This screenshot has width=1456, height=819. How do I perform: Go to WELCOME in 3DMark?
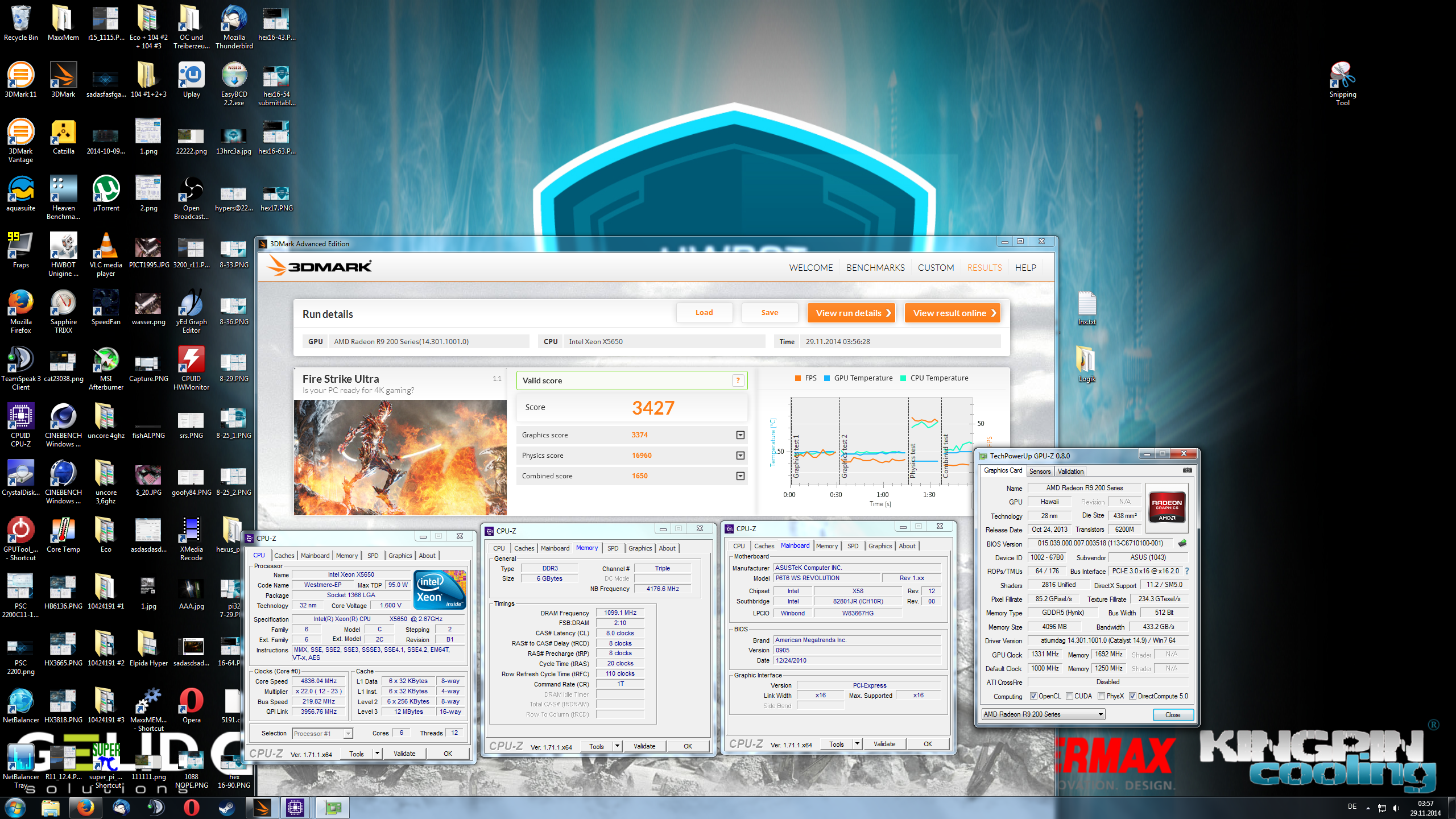point(810,267)
